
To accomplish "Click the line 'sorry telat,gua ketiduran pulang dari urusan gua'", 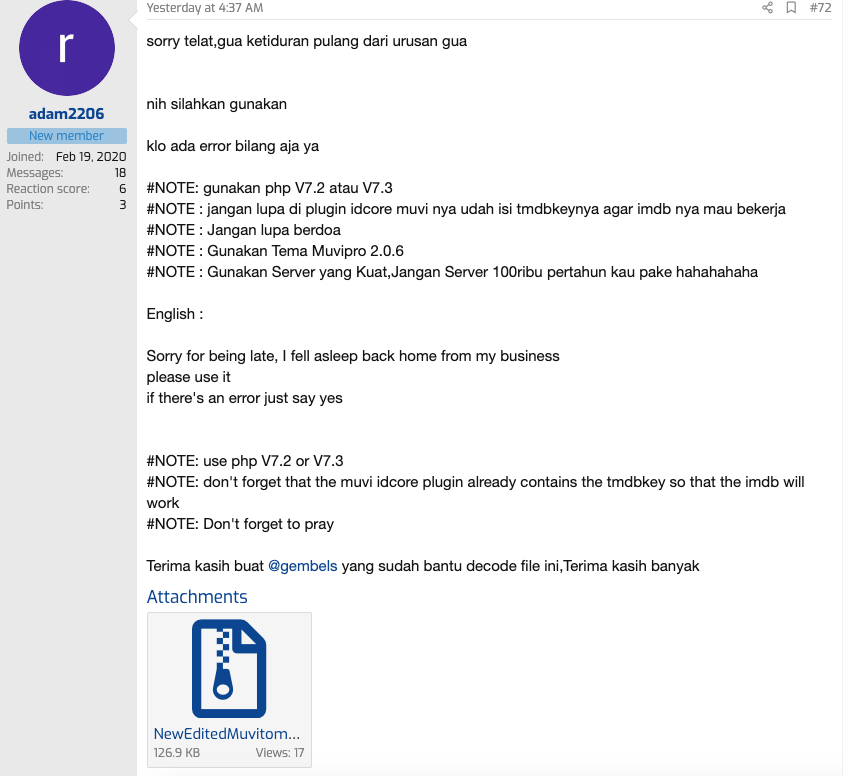I will click(x=306, y=41).
